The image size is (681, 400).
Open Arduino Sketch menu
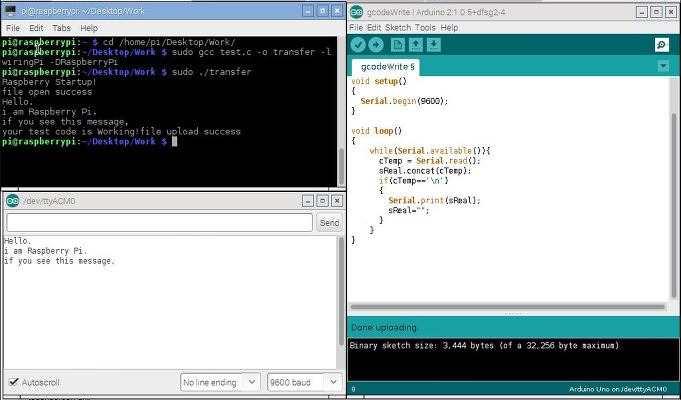(x=398, y=27)
